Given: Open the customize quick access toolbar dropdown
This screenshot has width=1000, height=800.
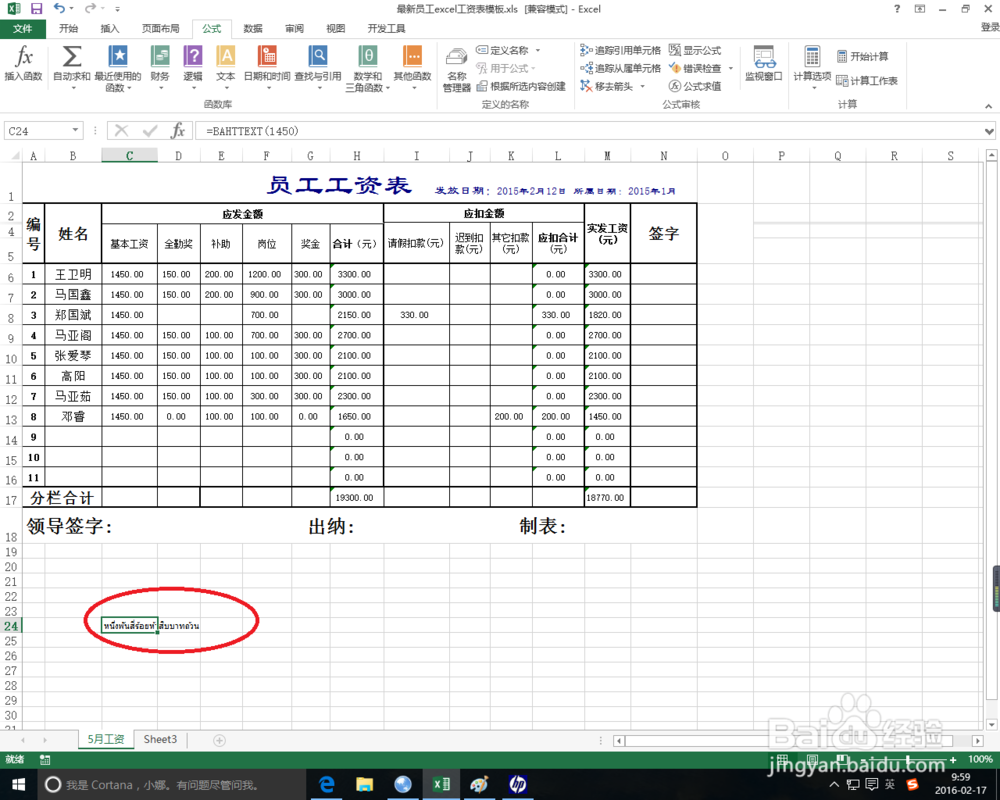Looking at the screenshot, I should [117, 9].
